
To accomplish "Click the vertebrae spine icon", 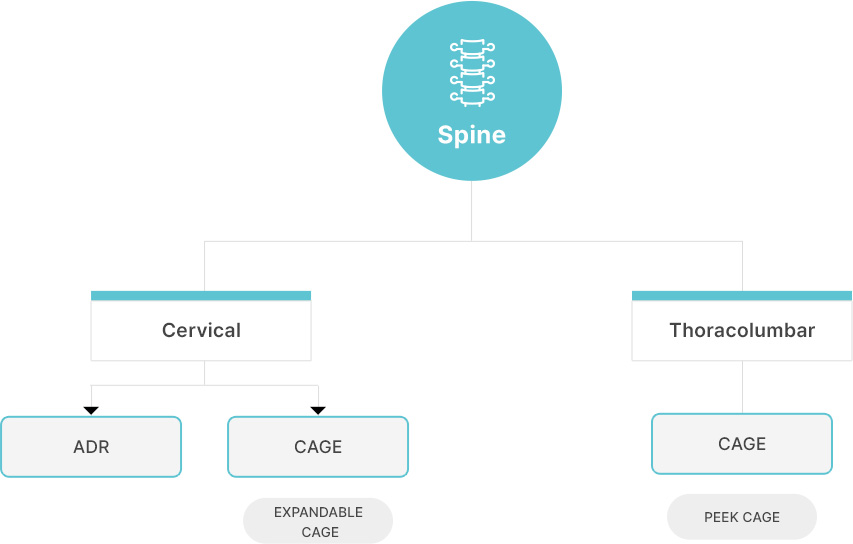I will click(472, 72).
